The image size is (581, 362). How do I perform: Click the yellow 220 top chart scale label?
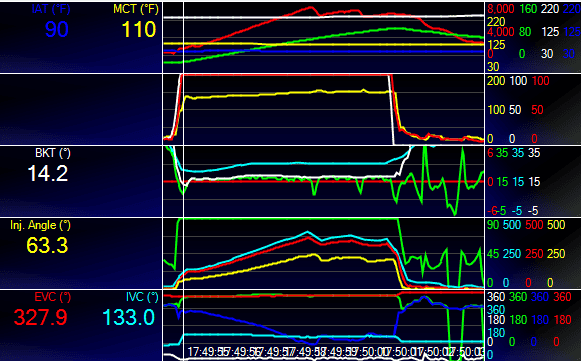tap(496, 21)
